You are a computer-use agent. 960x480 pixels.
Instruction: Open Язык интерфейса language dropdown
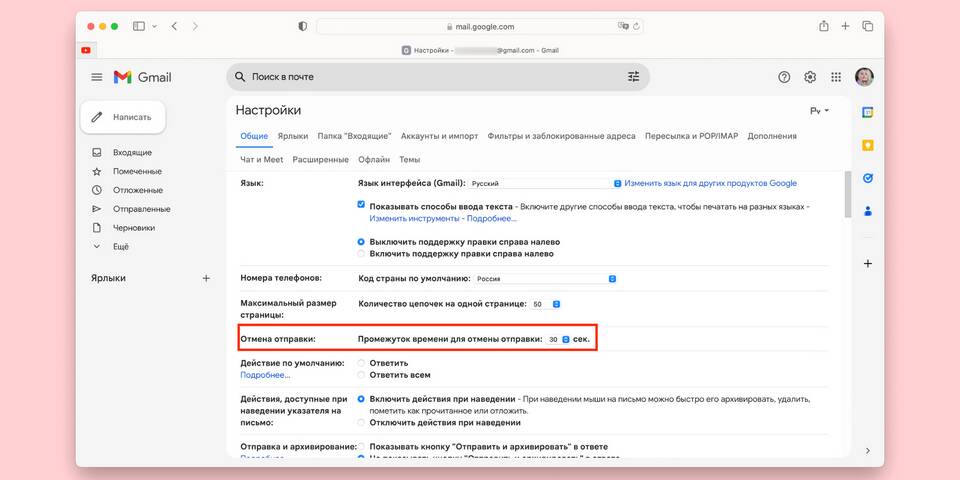pos(545,183)
